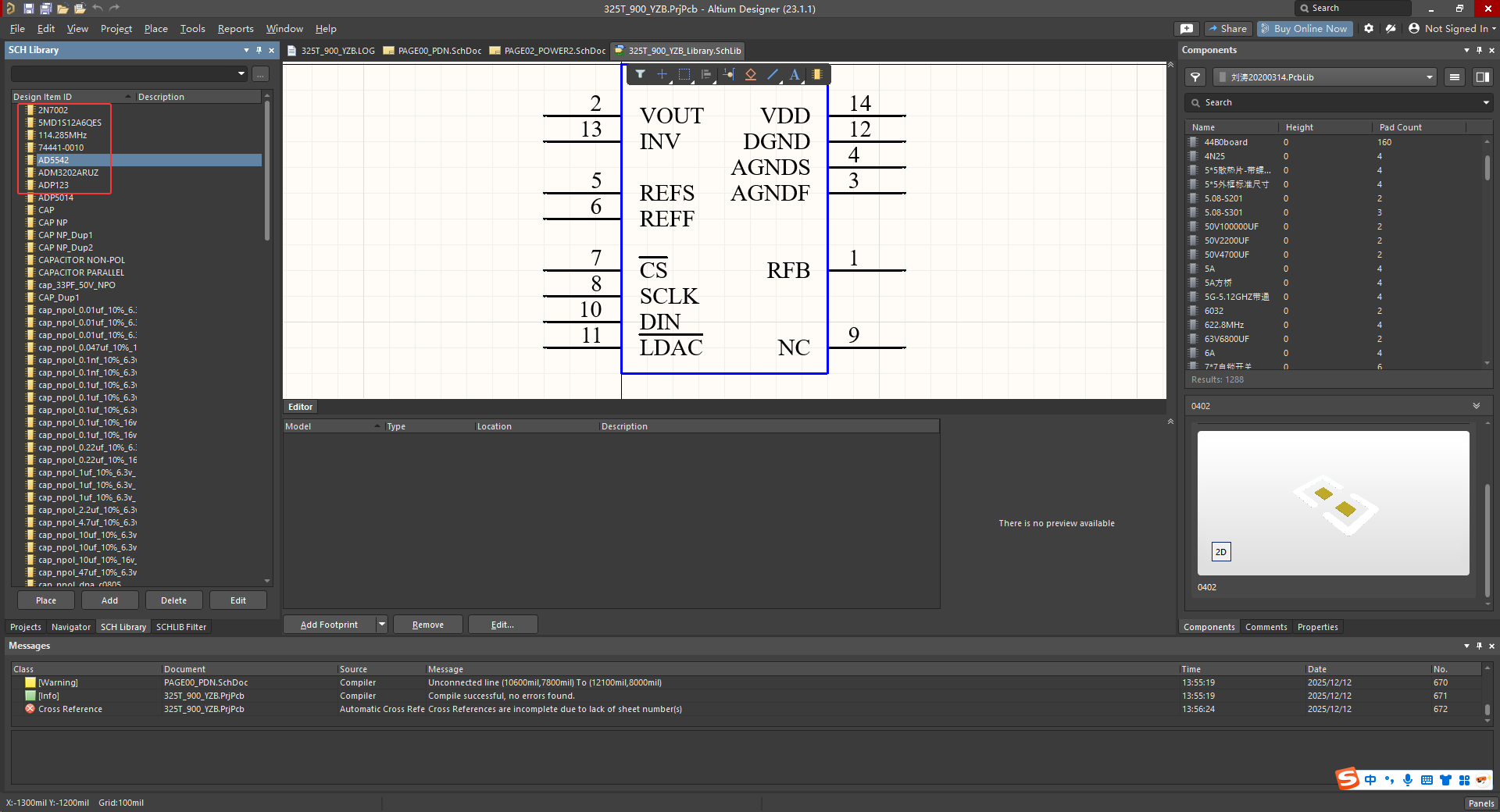Open the Reports menu

click(x=235, y=28)
